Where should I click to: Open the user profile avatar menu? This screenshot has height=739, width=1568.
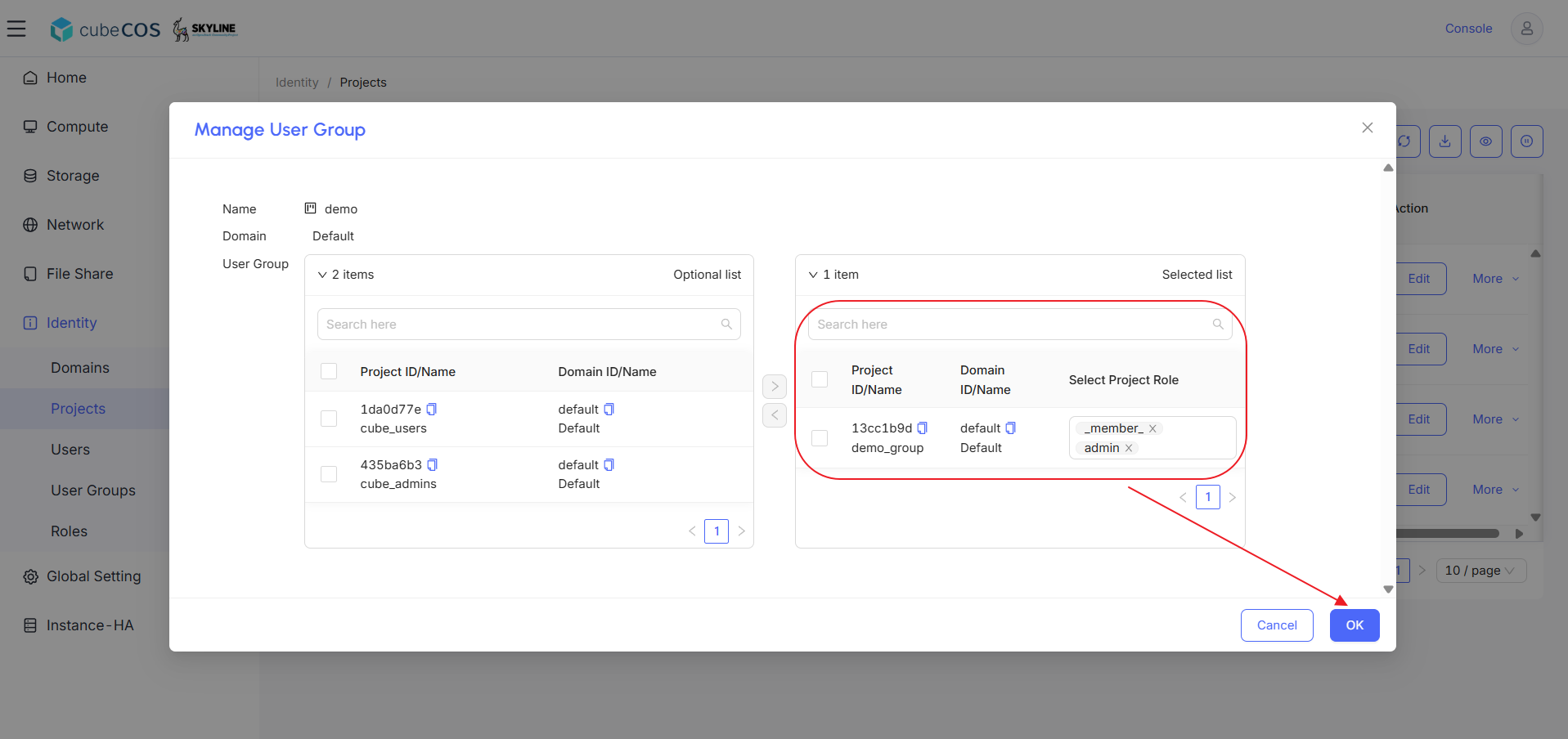pyautogui.click(x=1526, y=29)
